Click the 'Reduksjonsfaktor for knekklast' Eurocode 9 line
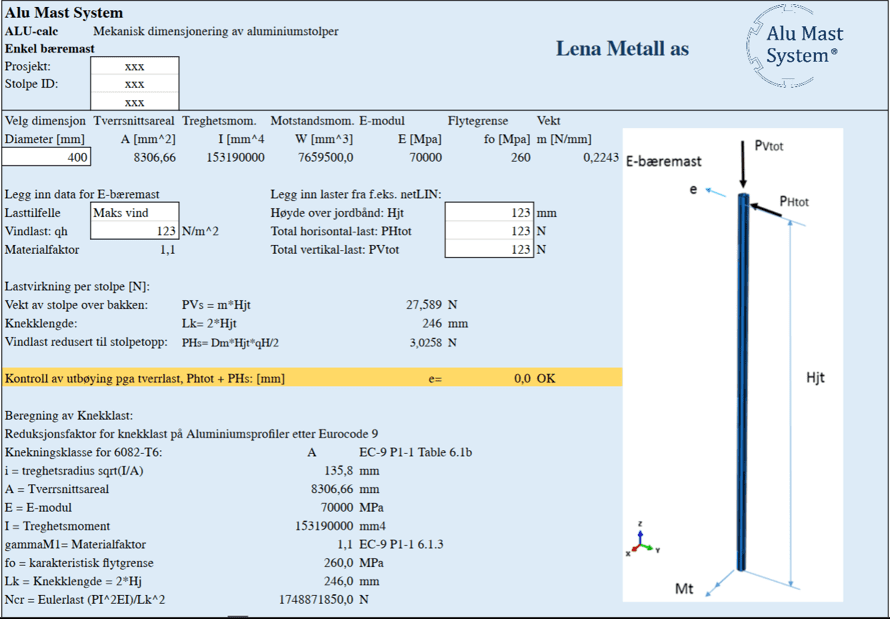 pos(191,434)
